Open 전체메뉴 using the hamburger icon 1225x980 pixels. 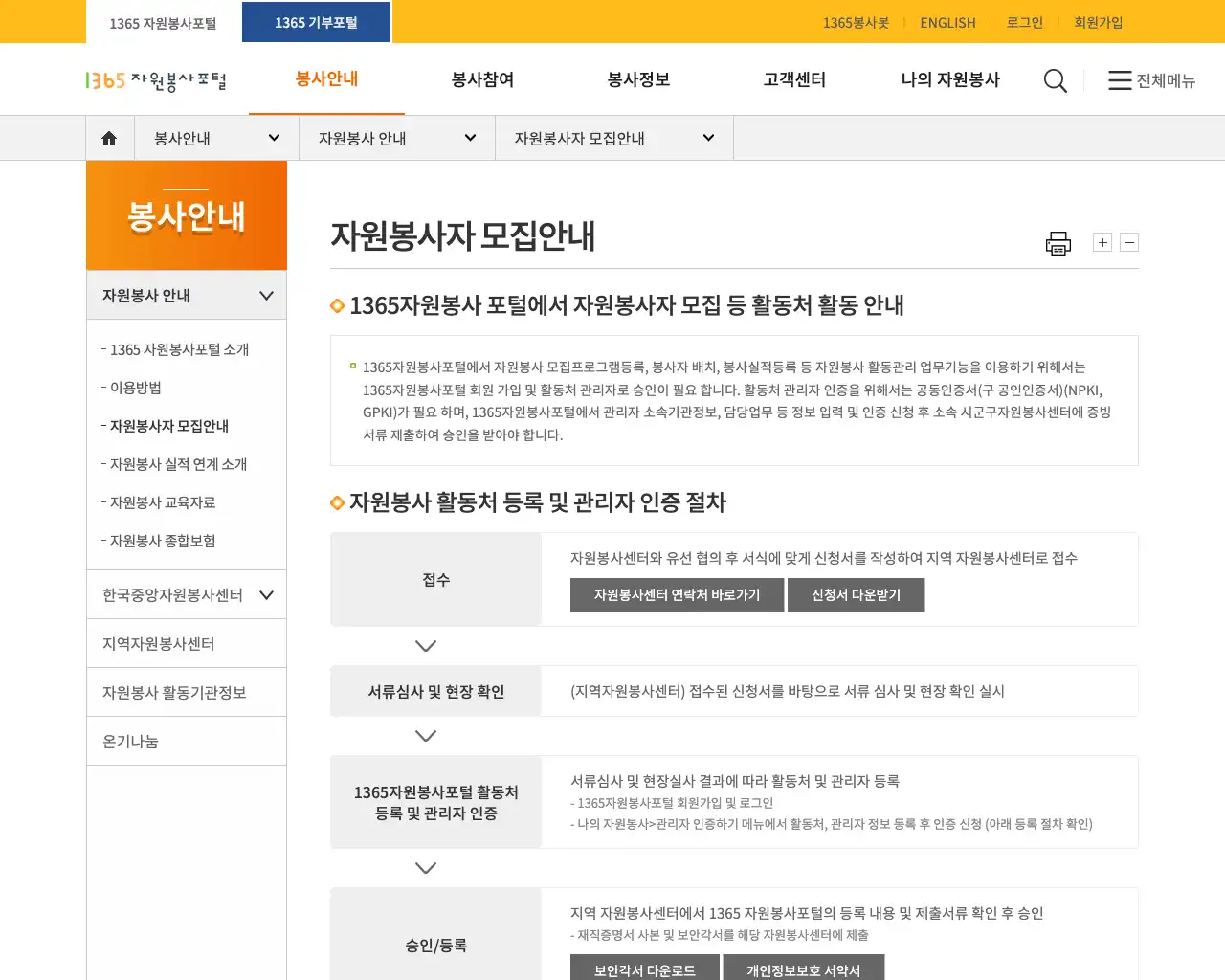[x=1151, y=81]
